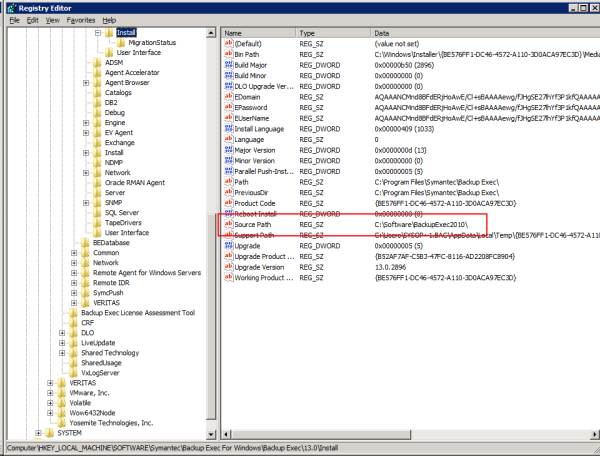
Task: Click the string icon of EPassword value
Action: (228, 107)
